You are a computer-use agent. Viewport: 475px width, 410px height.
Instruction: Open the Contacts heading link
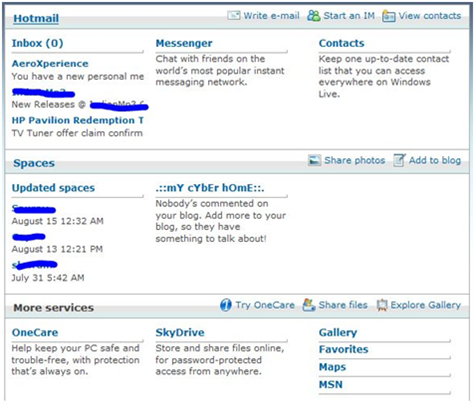(341, 43)
